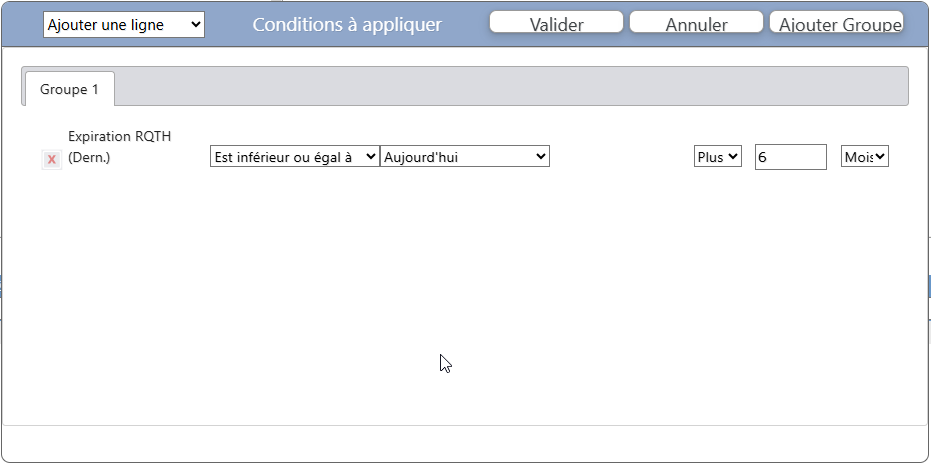This screenshot has width=931, height=463.
Task: Expand the Aujourd'hui date dropdown
Action: coord(464,157)
